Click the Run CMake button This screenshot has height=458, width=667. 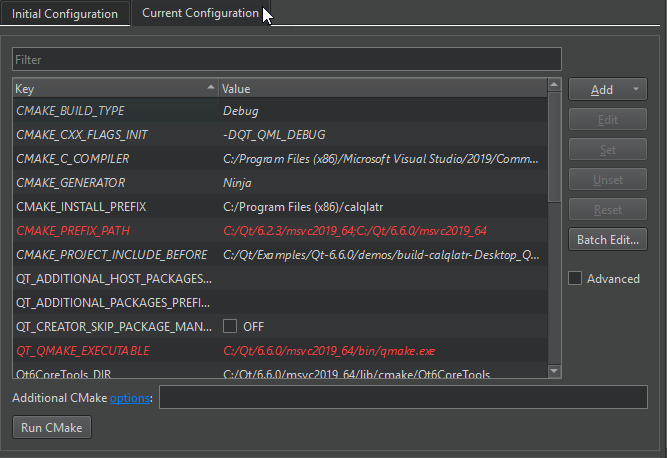tap(52, 428)
